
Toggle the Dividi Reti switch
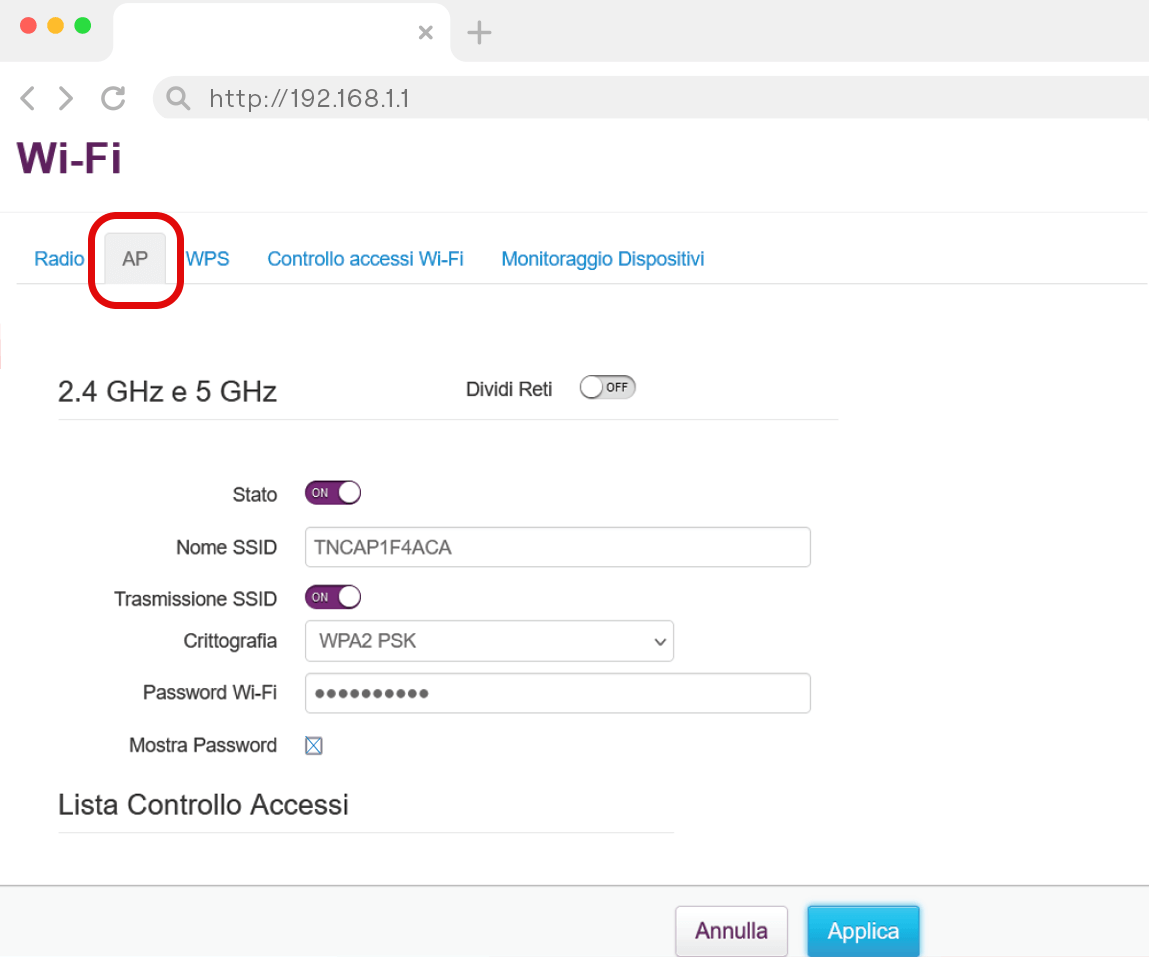coord(607,388)
